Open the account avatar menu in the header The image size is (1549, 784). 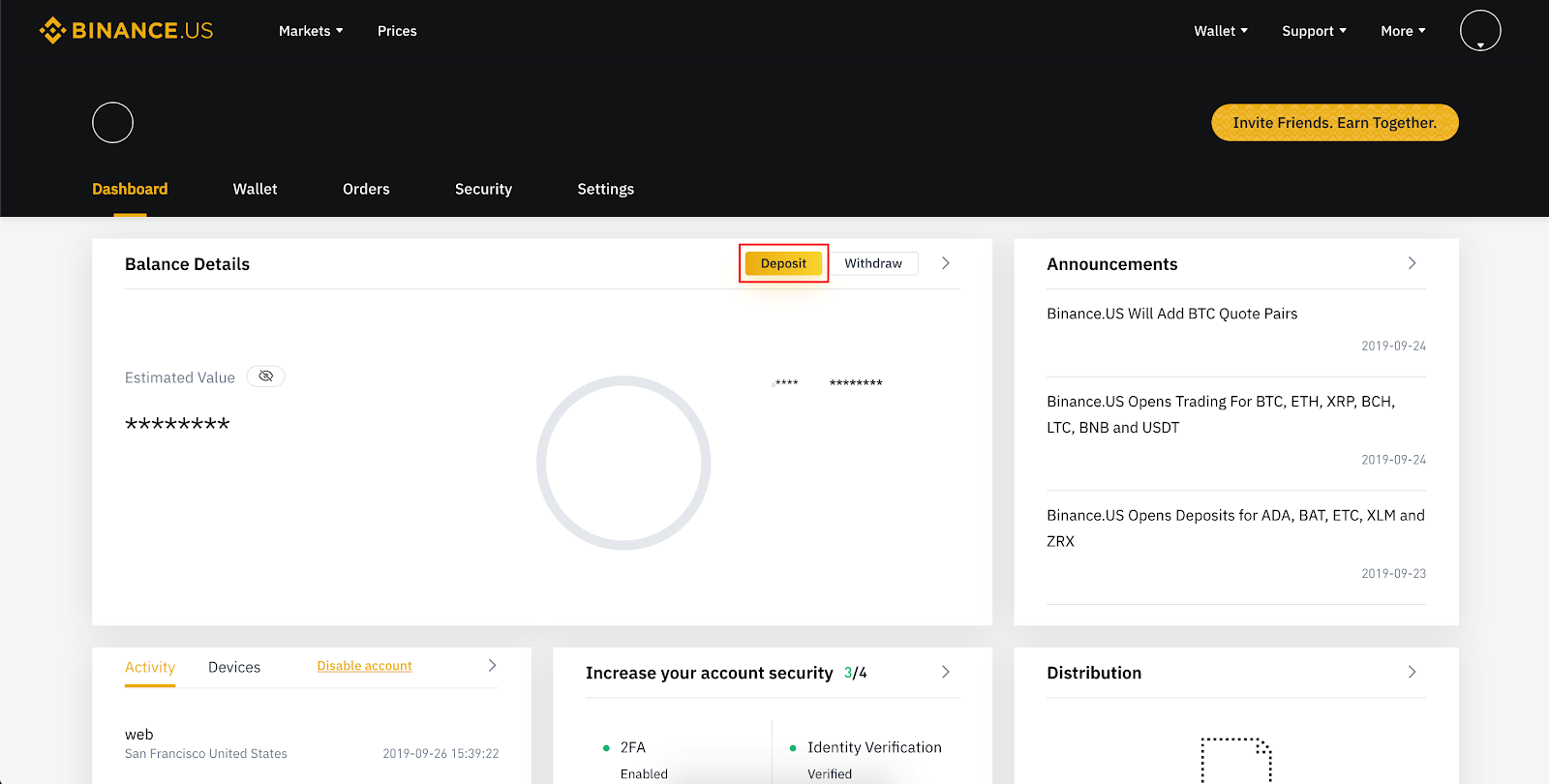pos(1480,30)
